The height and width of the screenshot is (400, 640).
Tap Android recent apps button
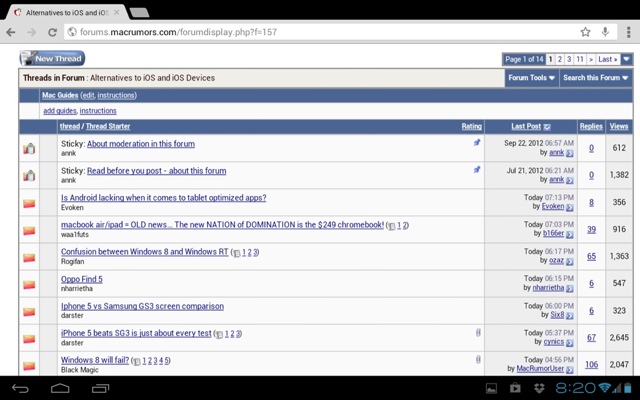click(x=100, y=388)
